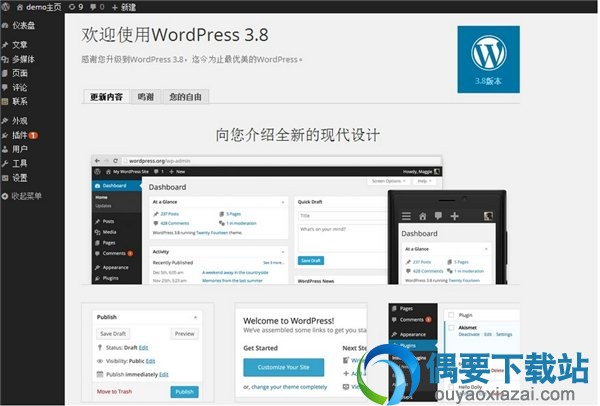Image resolution: width=600 pixels, height=406 pixels.
Task: Open comments indicator showing 0
Action: click(97, 7)
